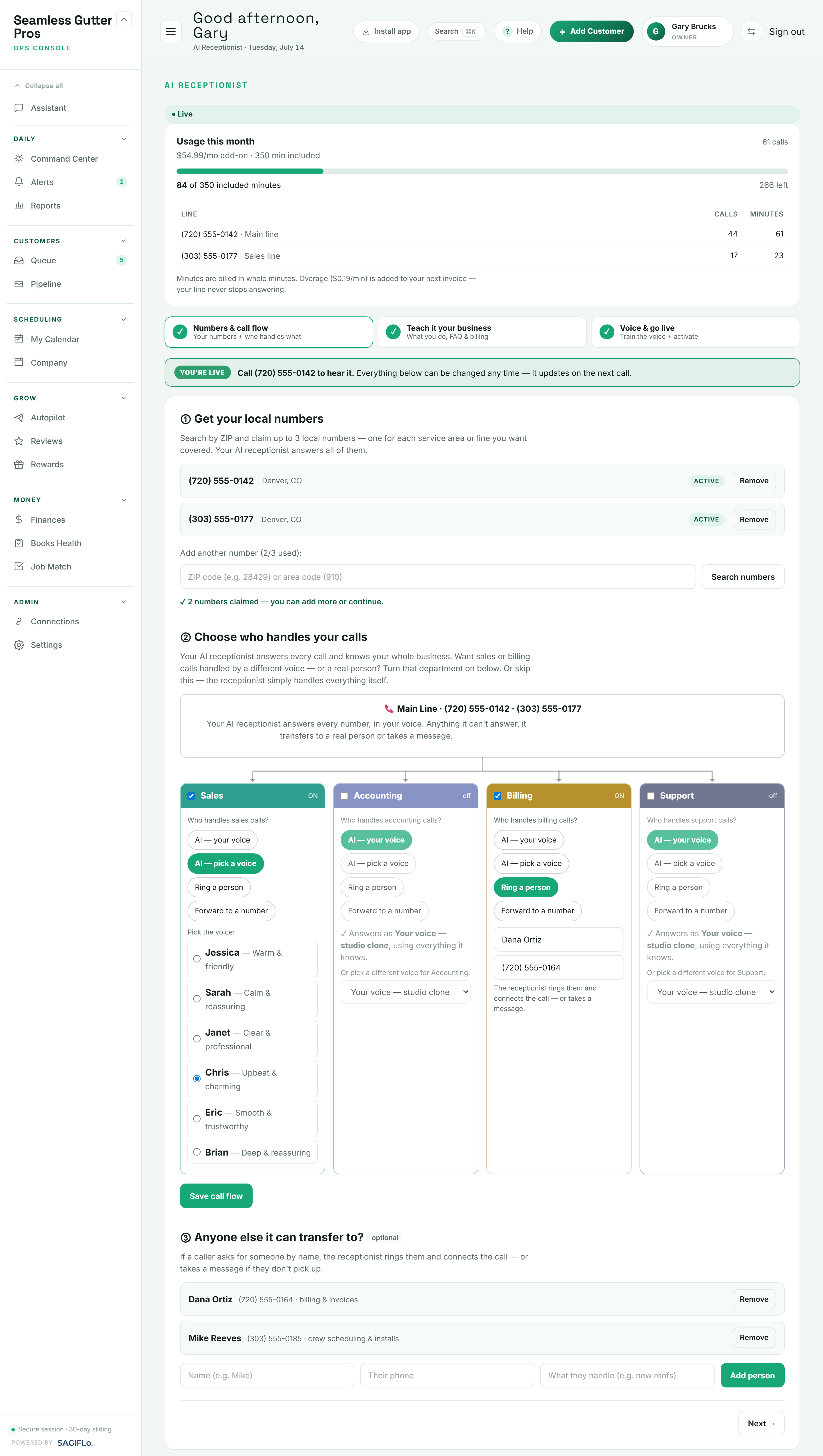This screenshot has width=823, height=1456.
Task: Click the switch account arrows icon
Action: click(x=751, y=32)
